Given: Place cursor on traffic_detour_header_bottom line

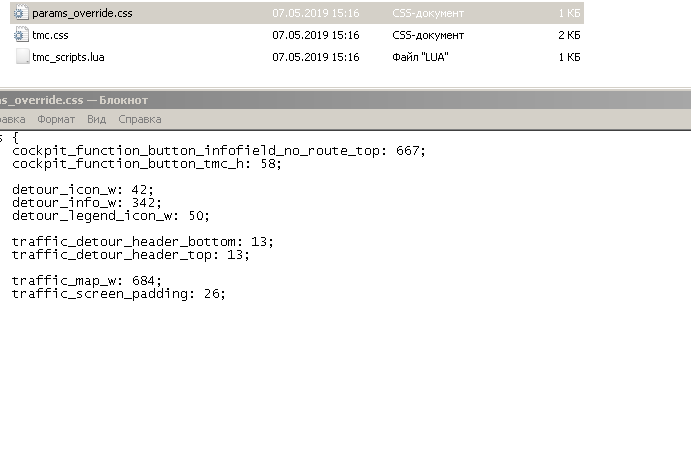Looking at the screenshot, I should point(143,242).
